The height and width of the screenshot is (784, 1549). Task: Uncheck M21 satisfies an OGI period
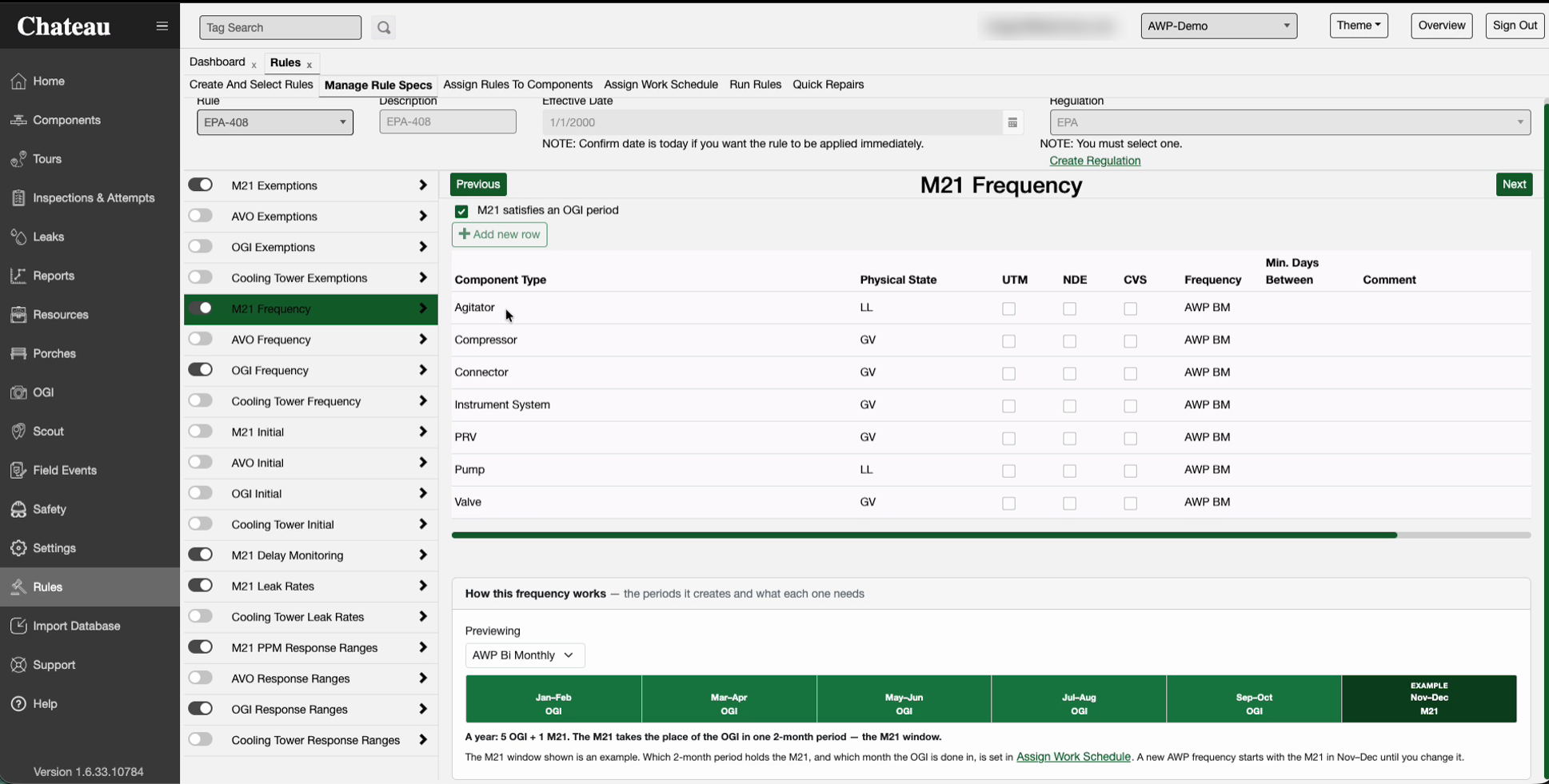pos(461,211)
